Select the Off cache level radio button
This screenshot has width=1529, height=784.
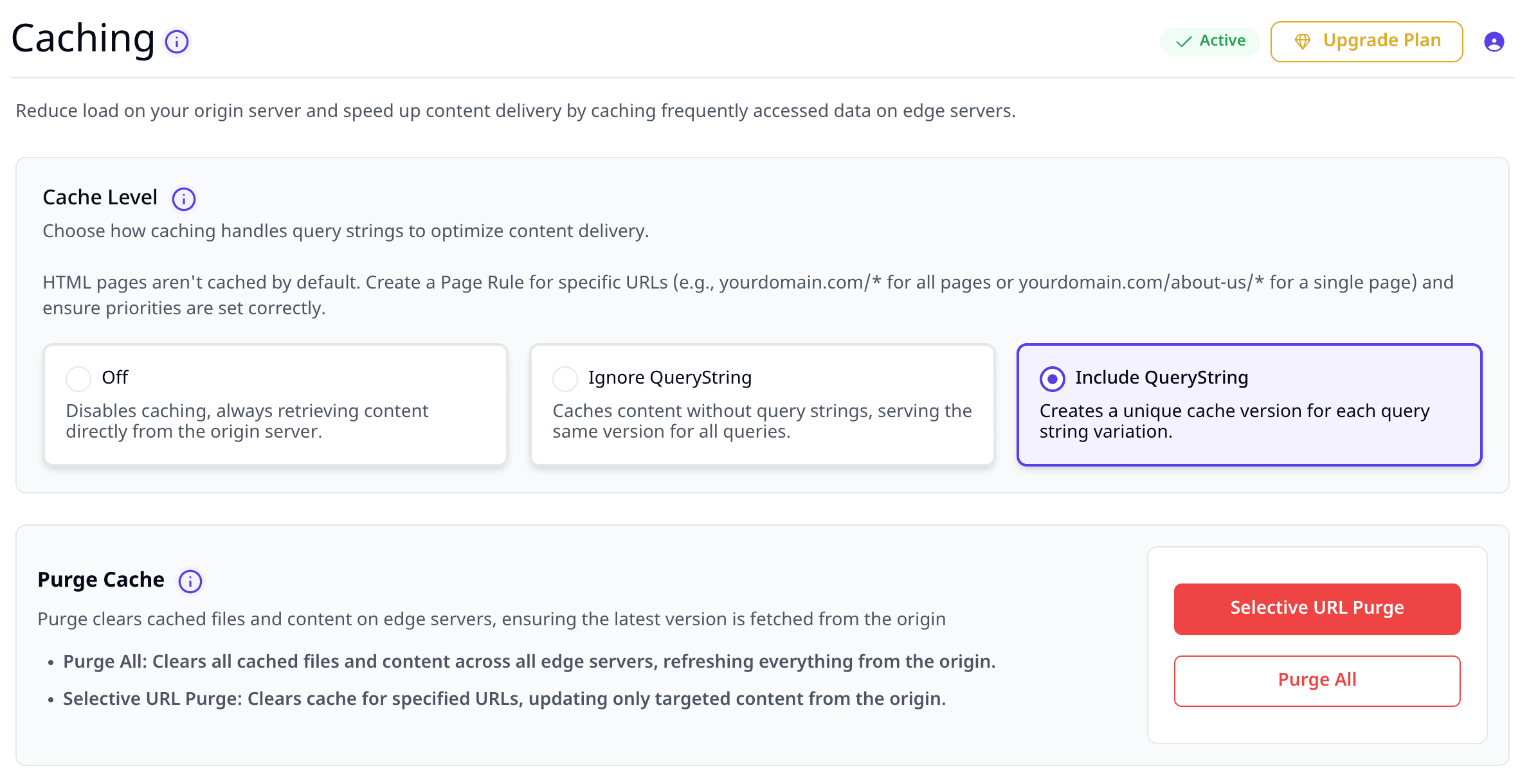pyautogui.click(x=78, y=379)
